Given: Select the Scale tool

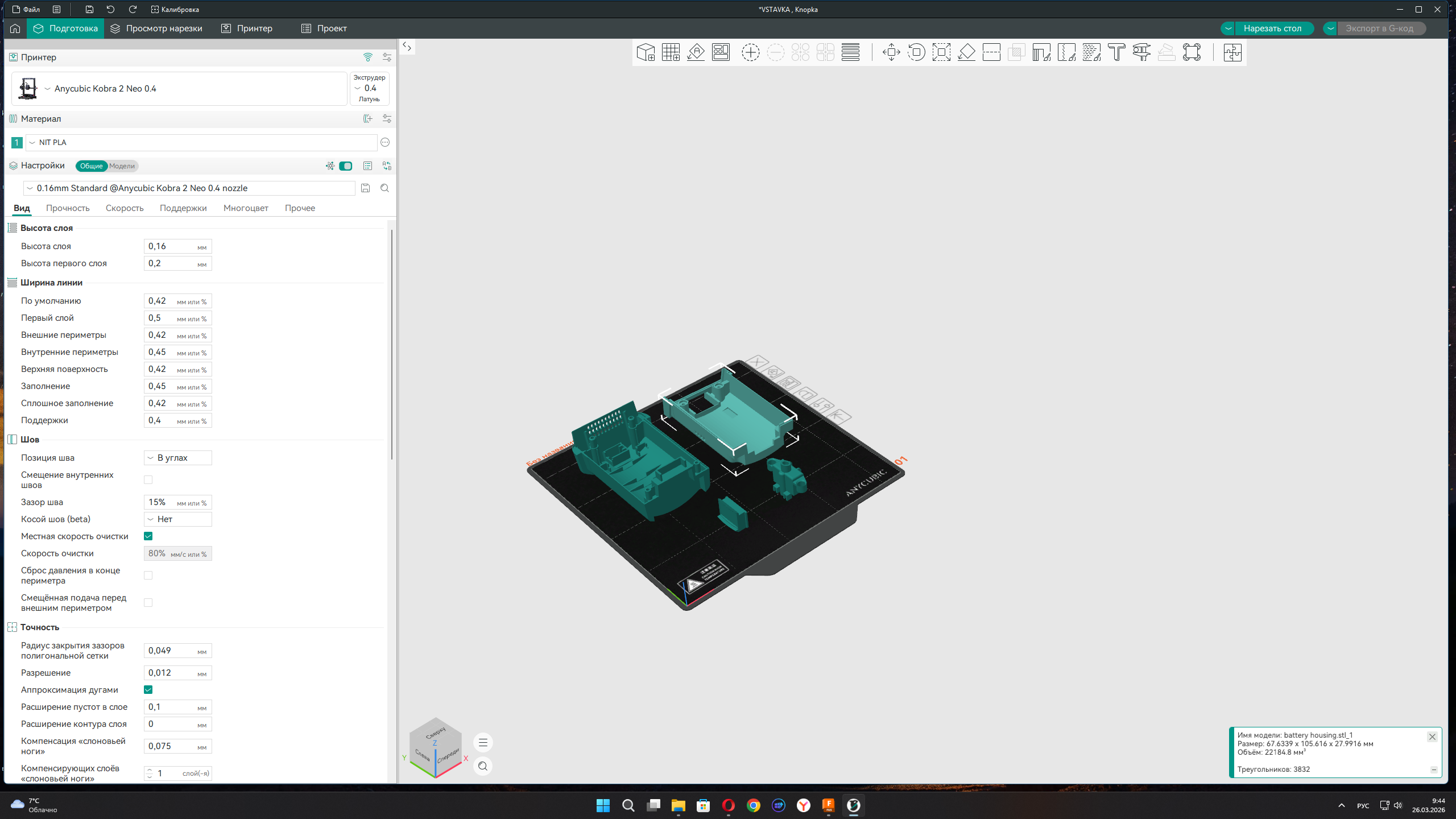Looking at the screenshot, I should pyautogui.click(x=941, y=52).
